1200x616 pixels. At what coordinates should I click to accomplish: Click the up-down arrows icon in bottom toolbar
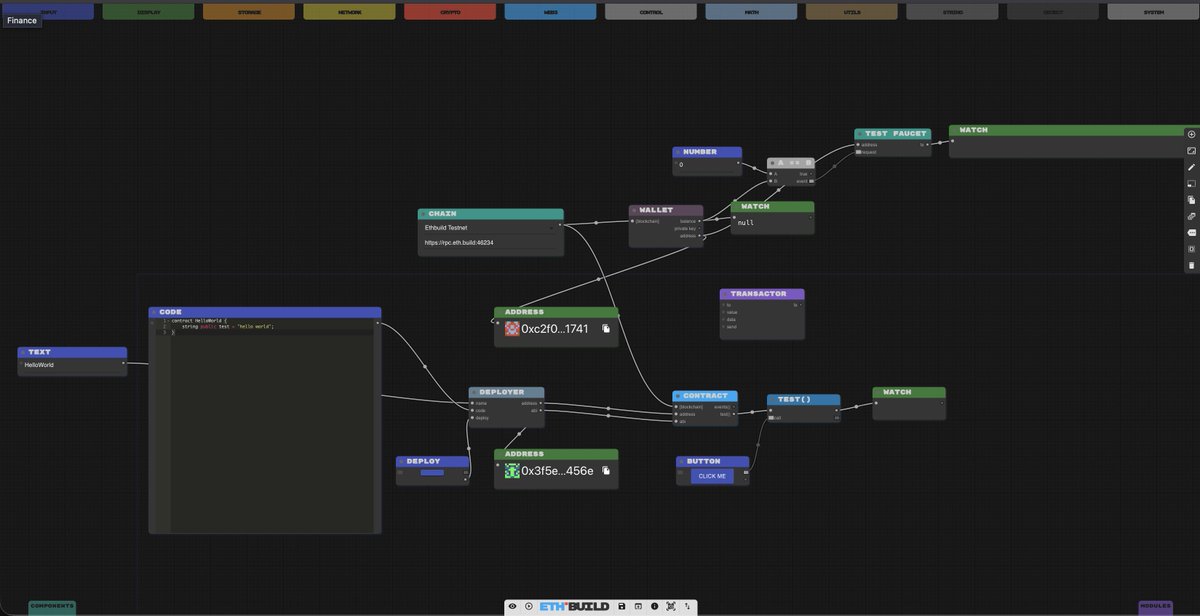(x=687, y=606)
